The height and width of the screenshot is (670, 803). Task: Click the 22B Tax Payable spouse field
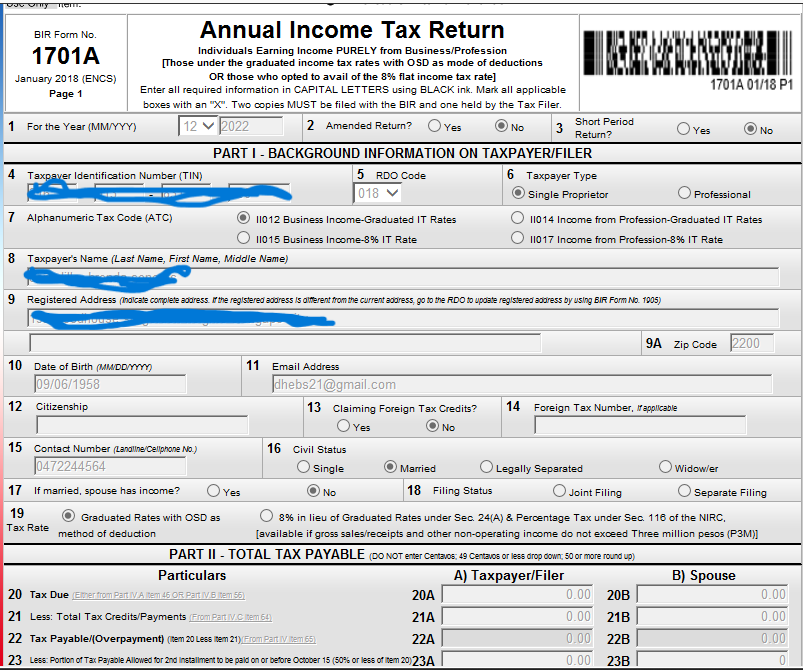(712, 638)
